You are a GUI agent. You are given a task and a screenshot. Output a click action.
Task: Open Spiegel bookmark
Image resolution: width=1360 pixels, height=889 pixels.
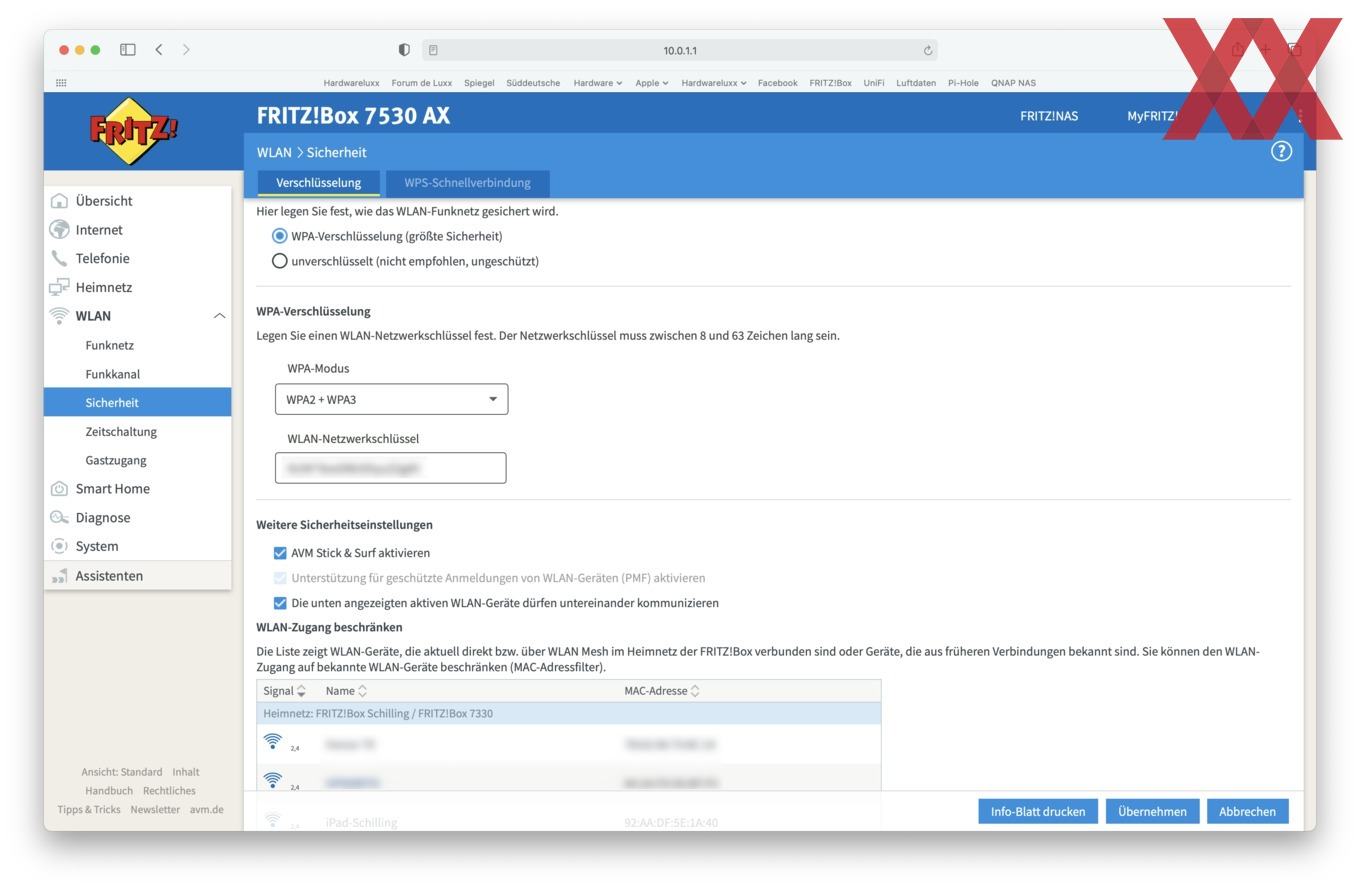(x=479, y=83)
